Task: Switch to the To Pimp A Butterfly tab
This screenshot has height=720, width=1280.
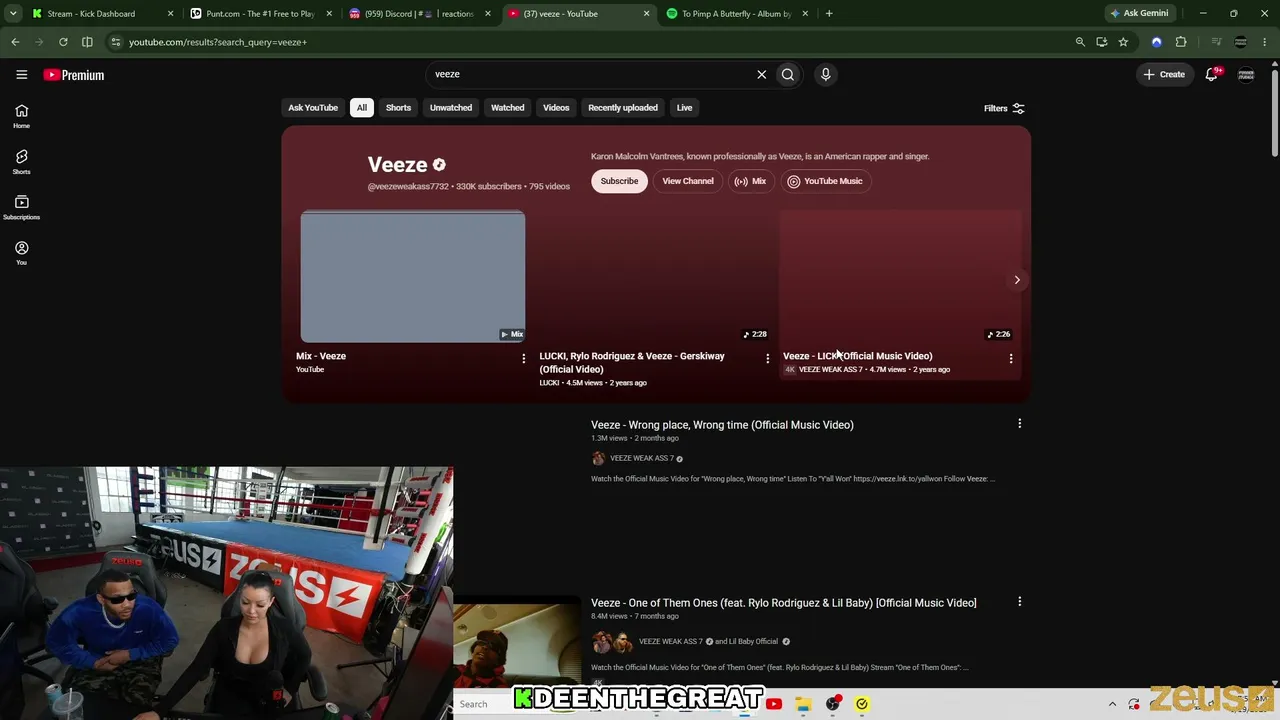Action: point(736,14)
